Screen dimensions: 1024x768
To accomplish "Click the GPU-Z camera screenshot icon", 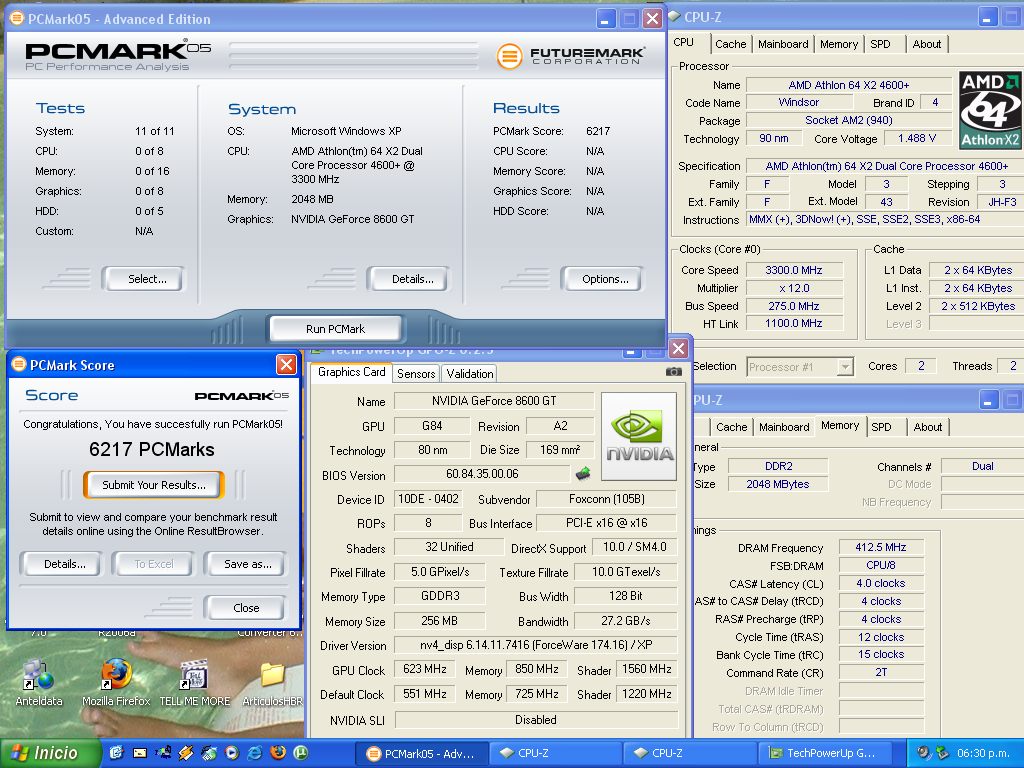I will (673, 372).
